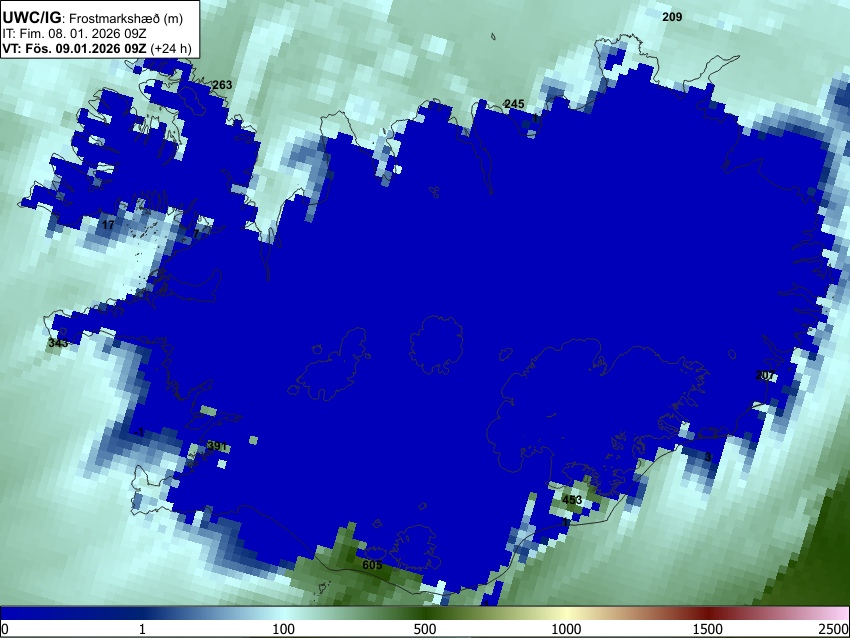
Task: Click the map value label "343"
Action: coord(58,343)
